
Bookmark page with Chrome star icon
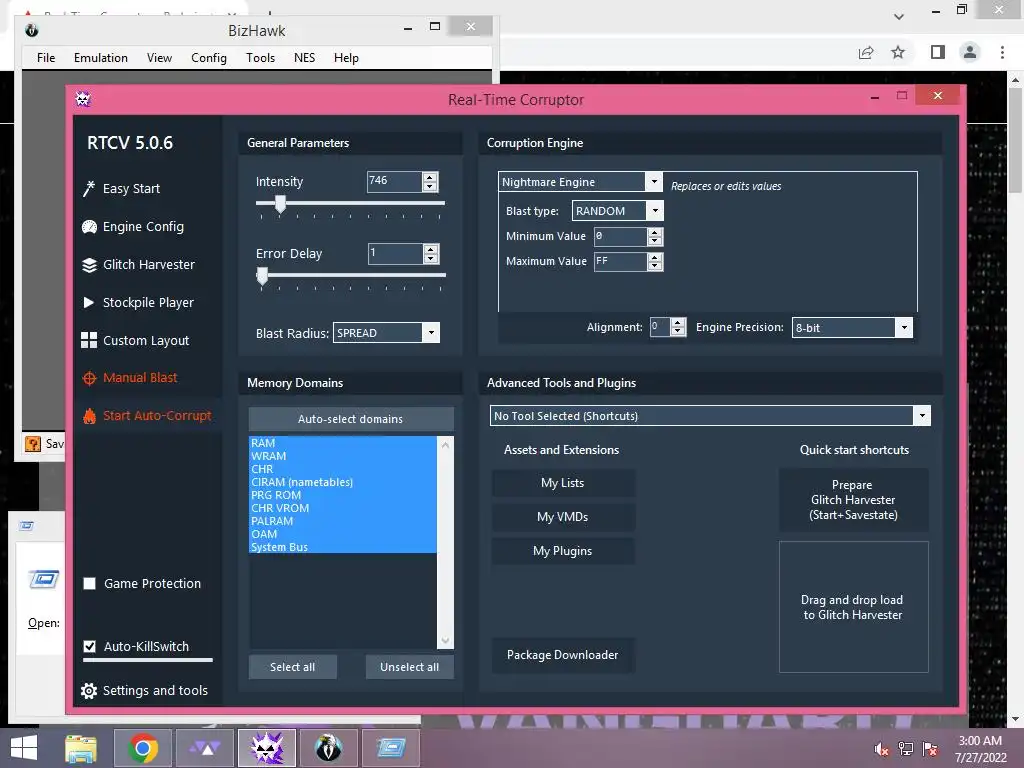[899, 52]
